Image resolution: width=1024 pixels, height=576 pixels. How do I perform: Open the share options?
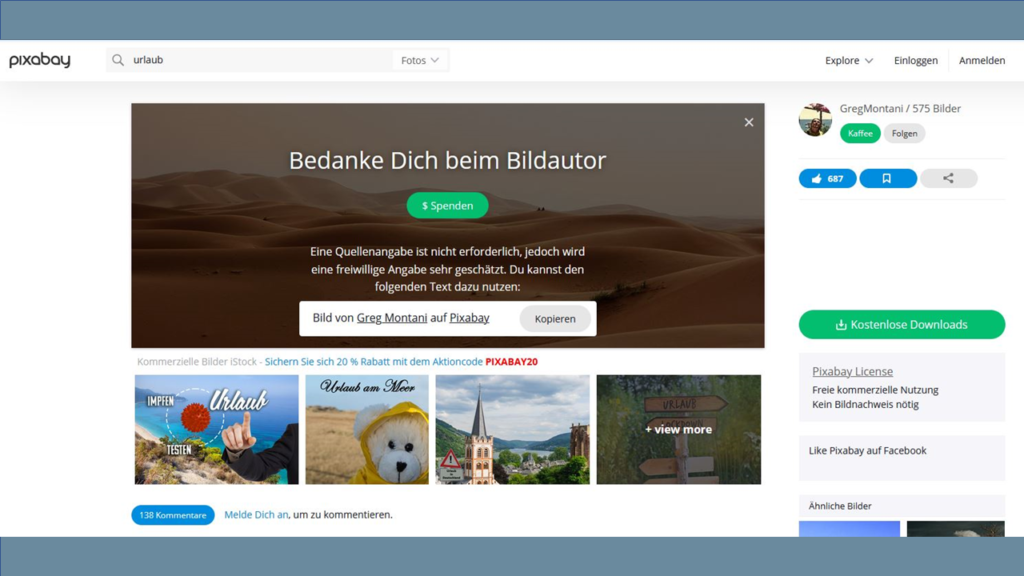[x=948, y=179]
